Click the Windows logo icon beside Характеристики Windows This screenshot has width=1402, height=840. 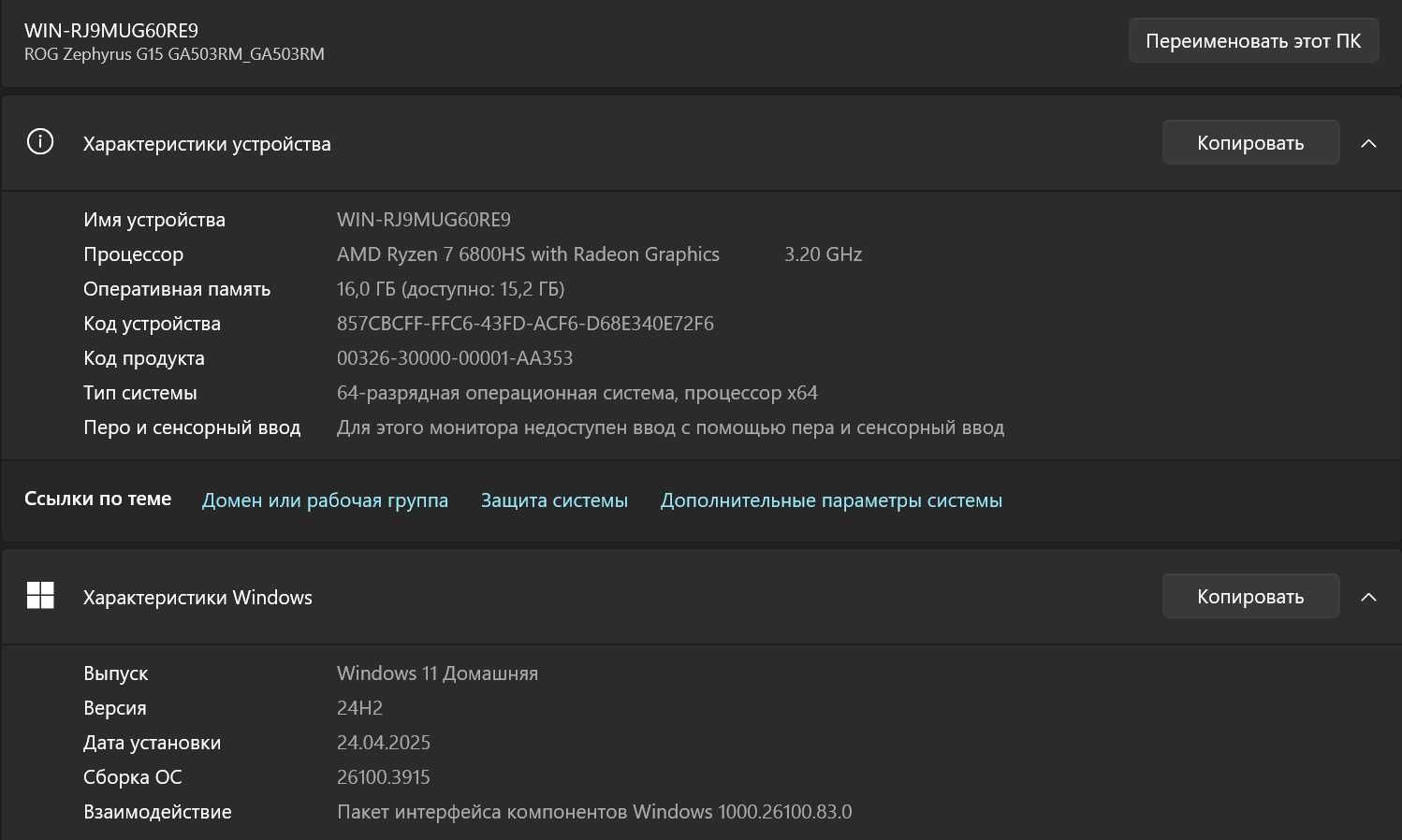point(40,595)
